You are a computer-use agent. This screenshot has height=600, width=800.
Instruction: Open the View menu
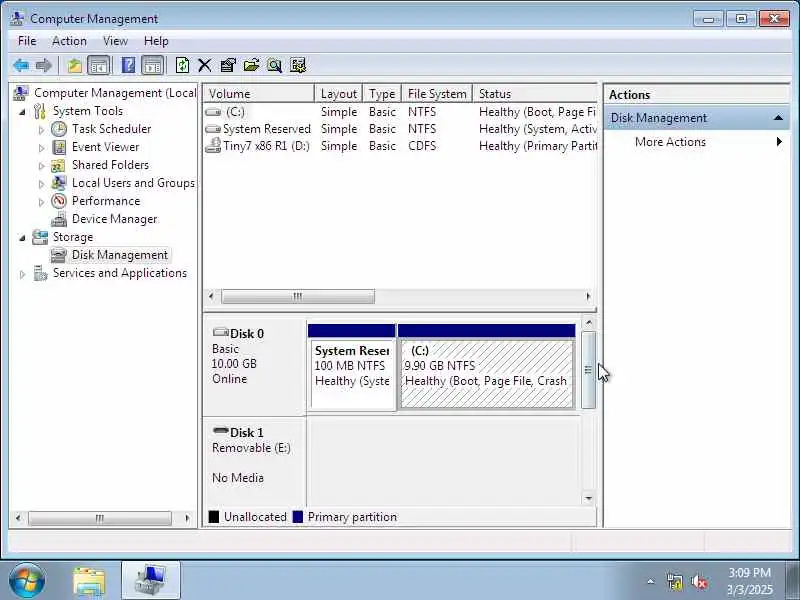(115, 41)
